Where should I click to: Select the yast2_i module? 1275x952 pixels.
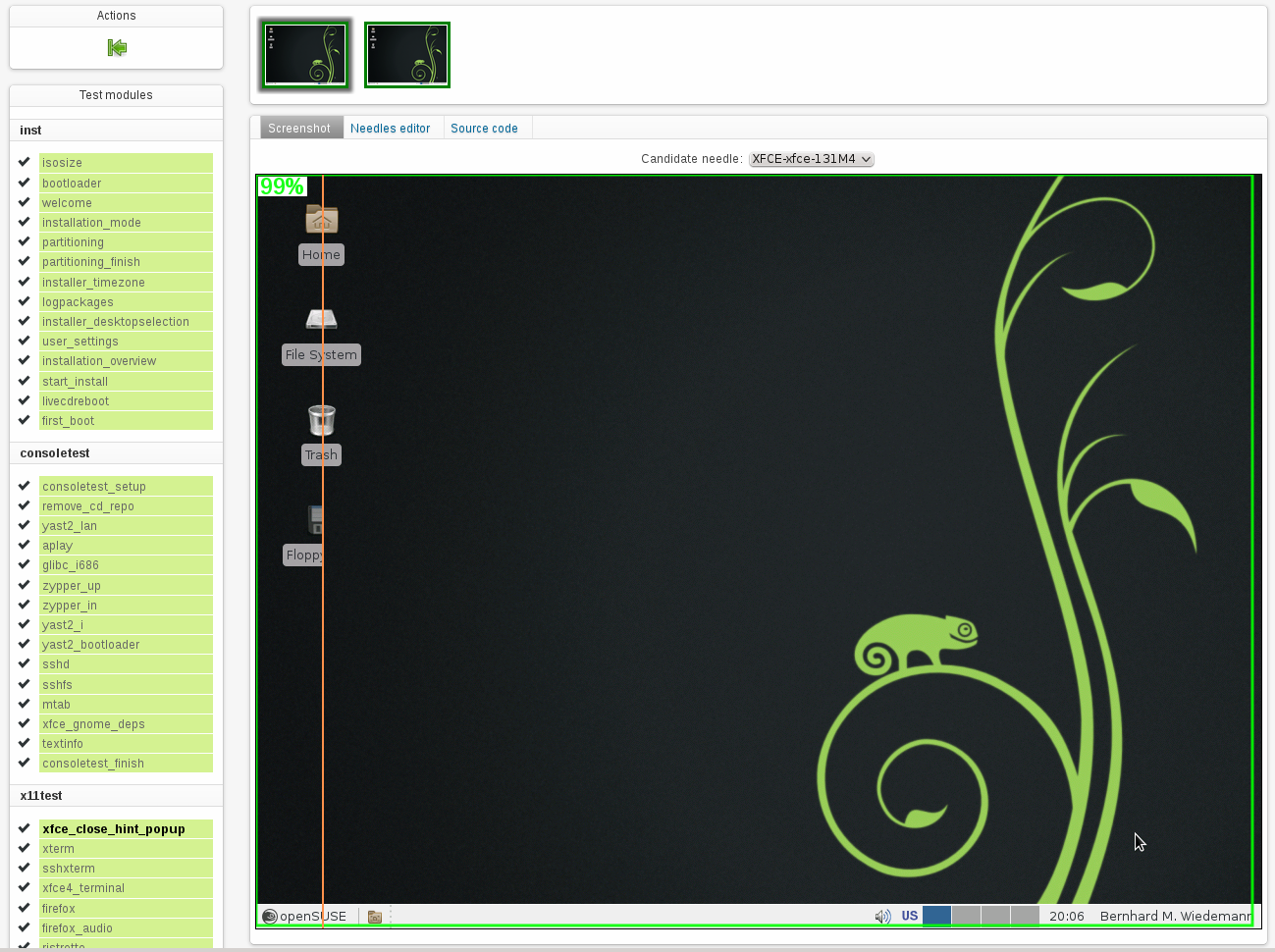click(126, 625)
